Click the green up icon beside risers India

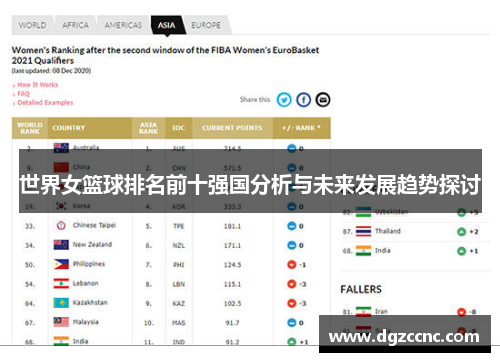pos(462,251)
